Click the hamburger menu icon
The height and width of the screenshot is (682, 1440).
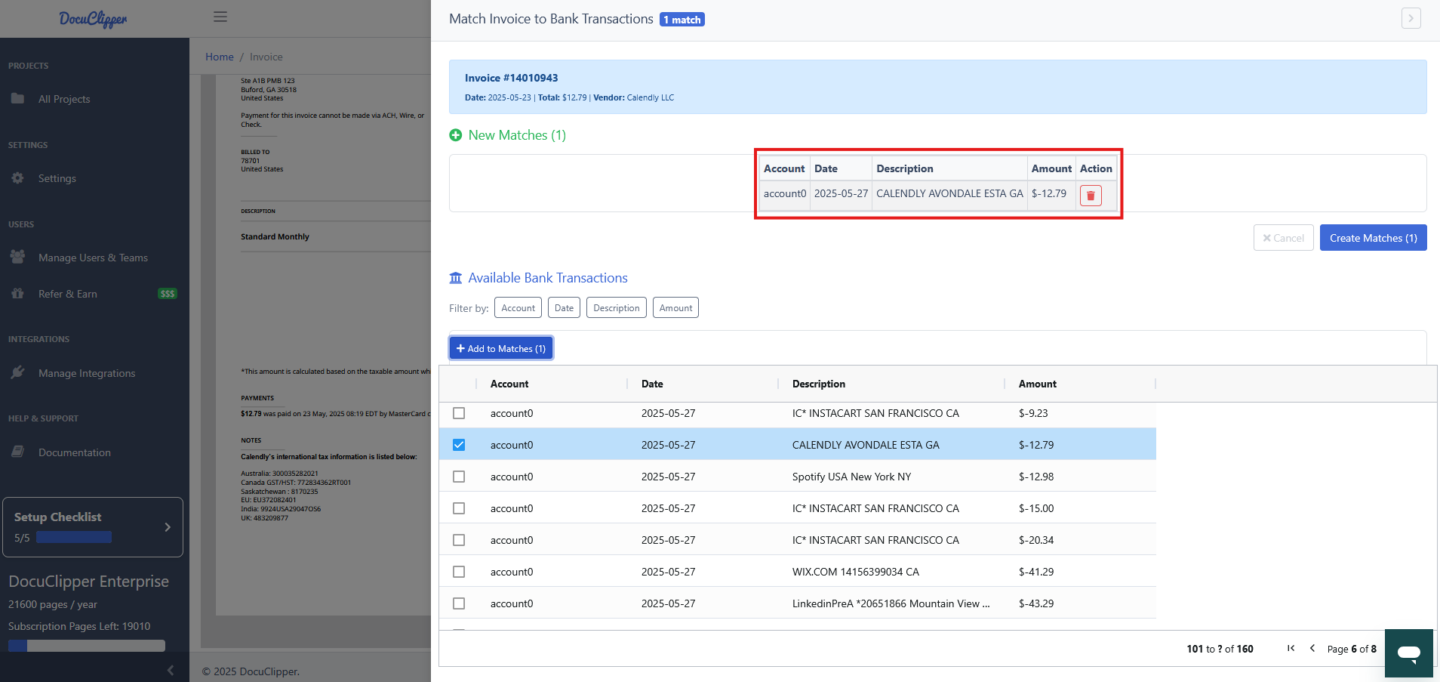click(220, 17)
